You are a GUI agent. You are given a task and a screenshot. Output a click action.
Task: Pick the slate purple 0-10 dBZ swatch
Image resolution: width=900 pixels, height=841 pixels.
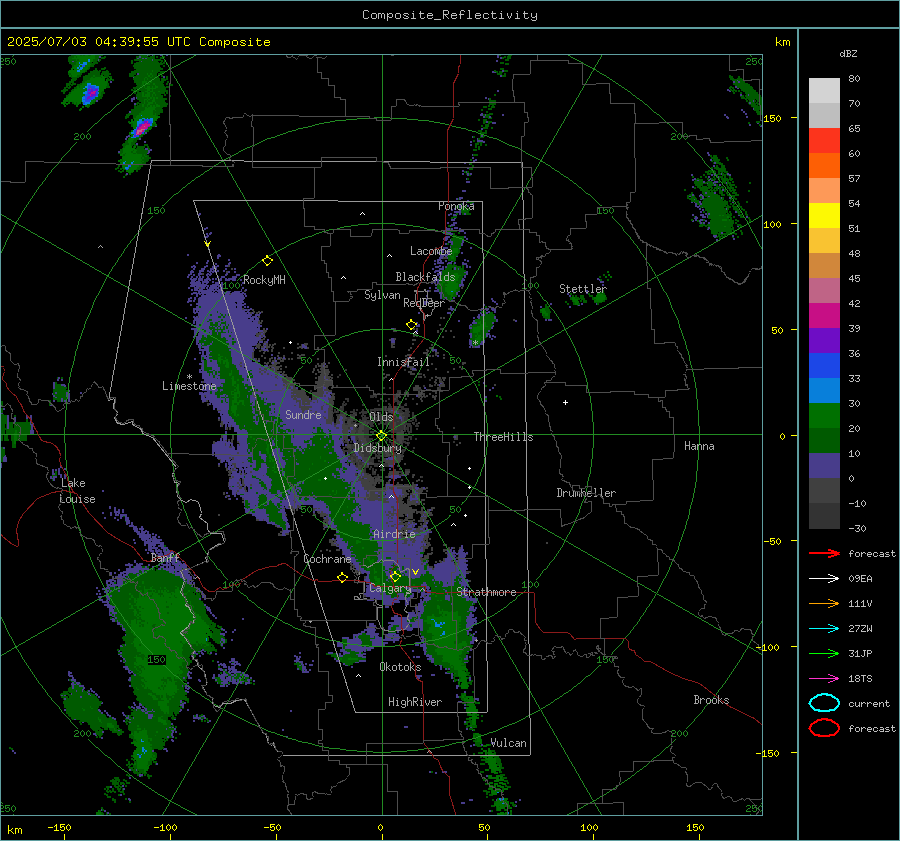[824, 466]
